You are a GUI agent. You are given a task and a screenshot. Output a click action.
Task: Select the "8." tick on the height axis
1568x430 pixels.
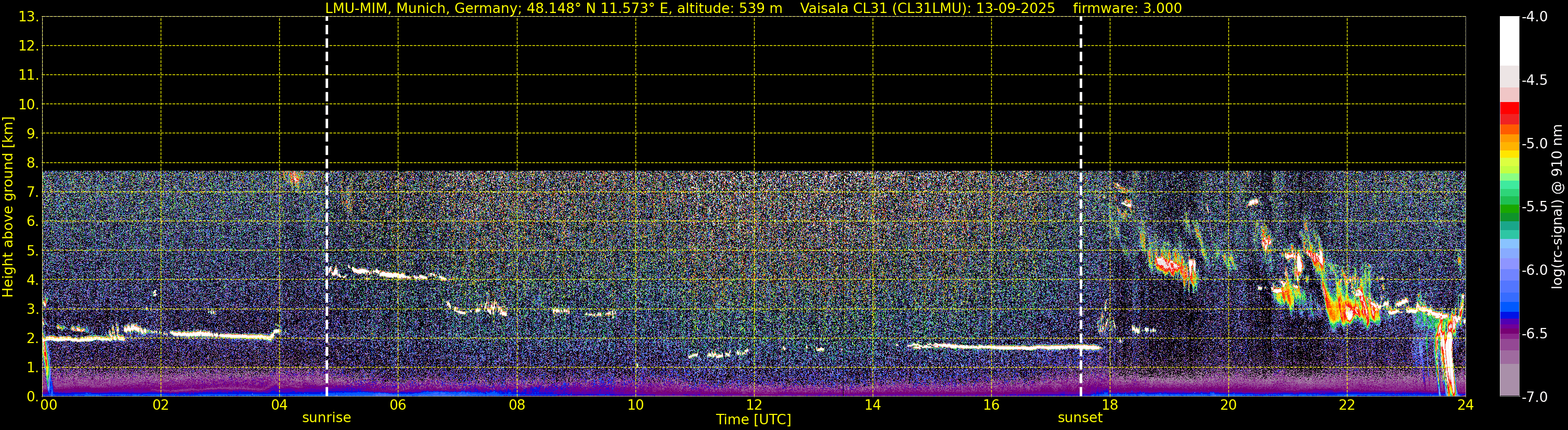[x=28, y=162]
